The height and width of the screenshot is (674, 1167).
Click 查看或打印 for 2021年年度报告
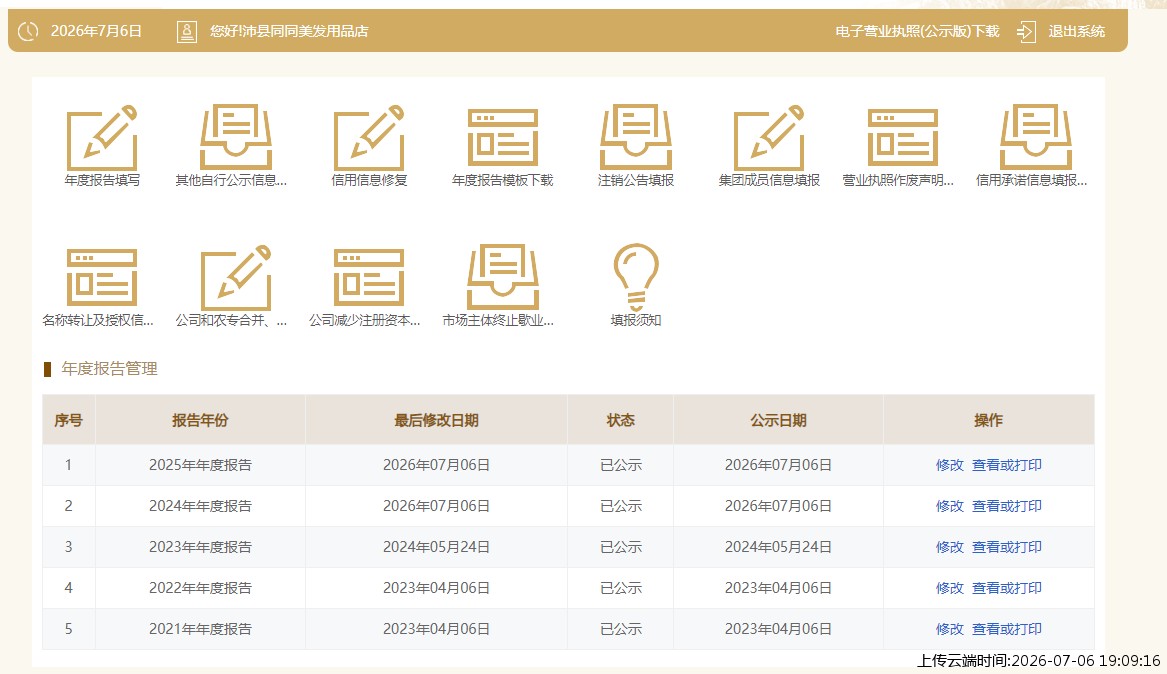pos(1007,629)
